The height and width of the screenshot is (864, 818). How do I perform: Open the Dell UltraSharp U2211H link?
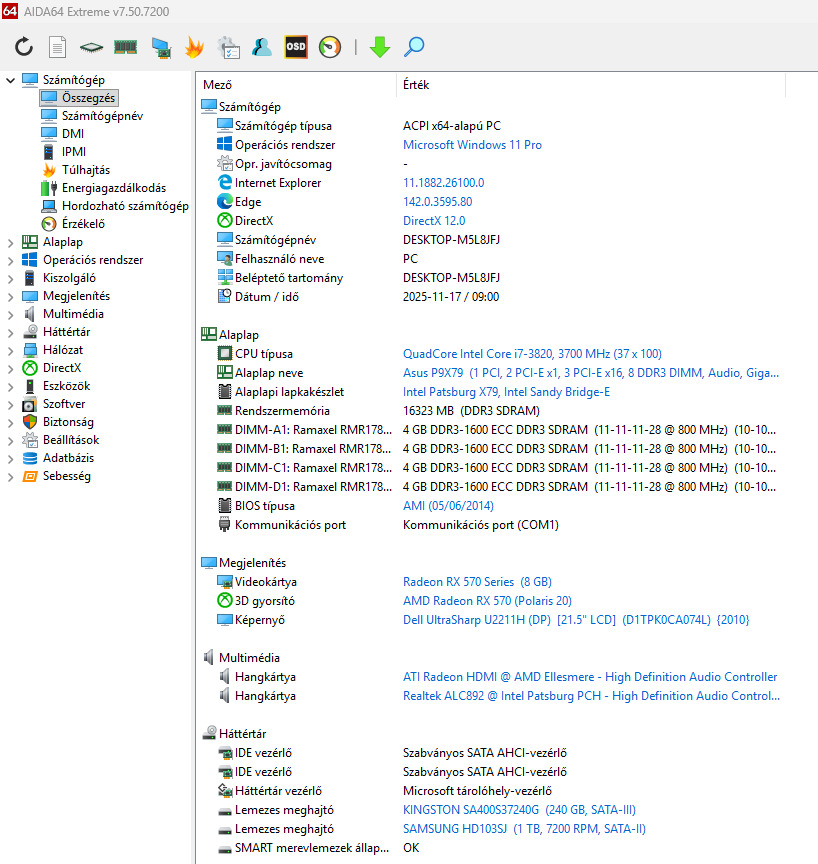(x=576, y=620)
